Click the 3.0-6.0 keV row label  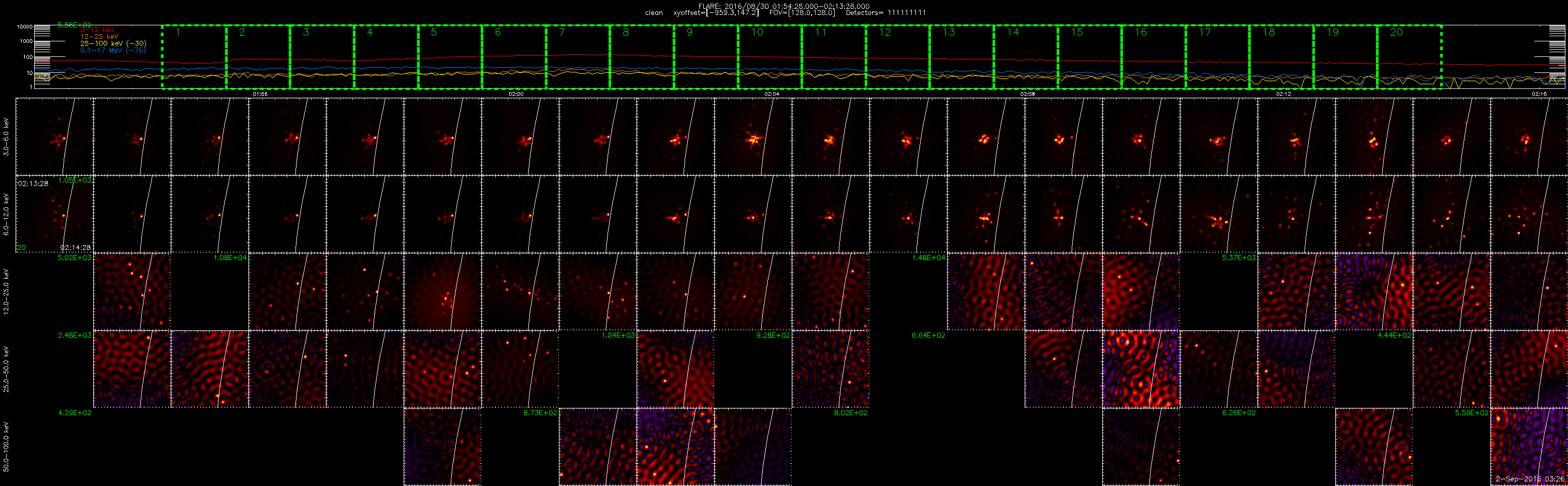coord(6,137)
